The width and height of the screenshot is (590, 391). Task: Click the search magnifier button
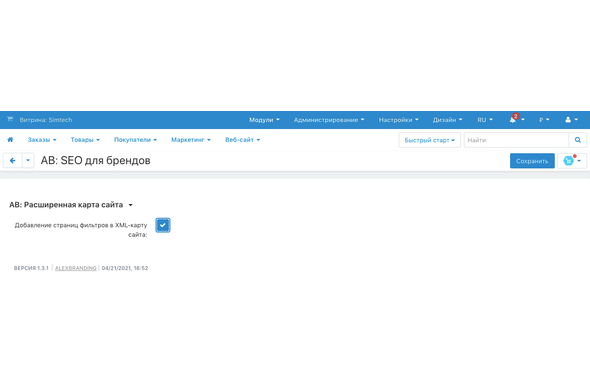point(578,140)
